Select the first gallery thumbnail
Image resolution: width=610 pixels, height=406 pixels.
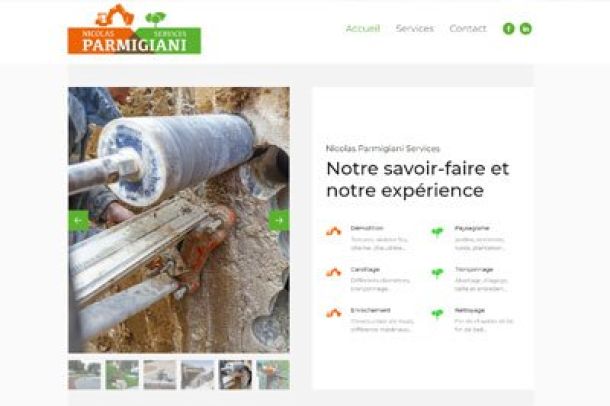[x=85, y=375]
